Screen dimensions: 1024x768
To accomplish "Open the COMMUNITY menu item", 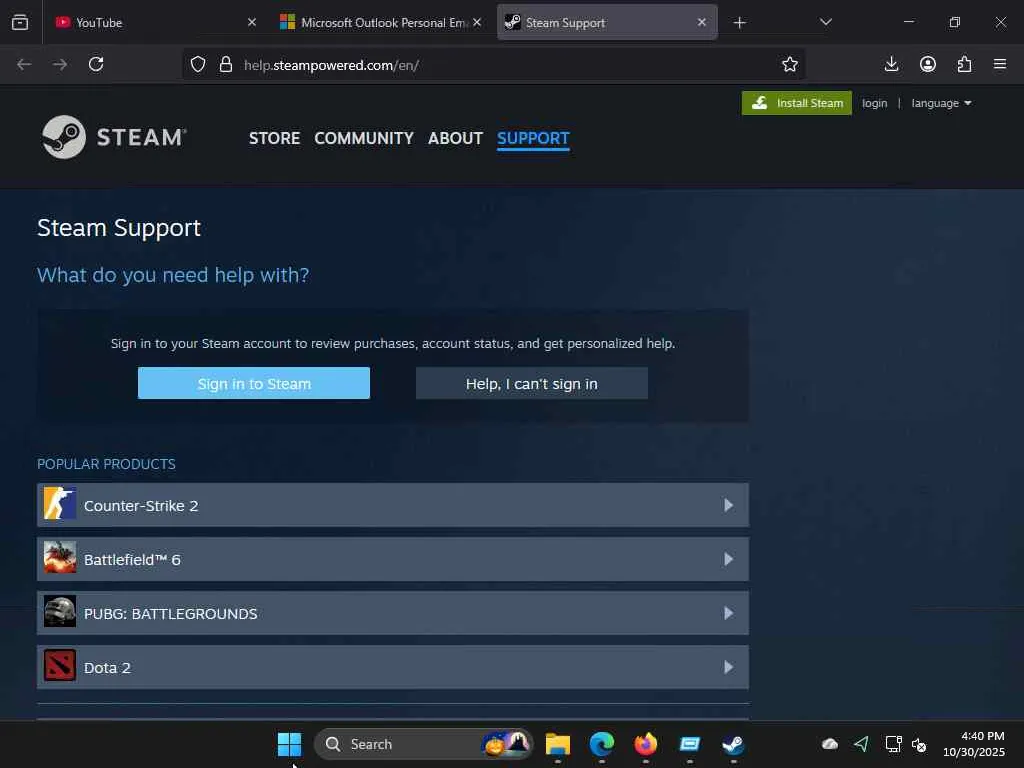I will (x=364, y=138).
